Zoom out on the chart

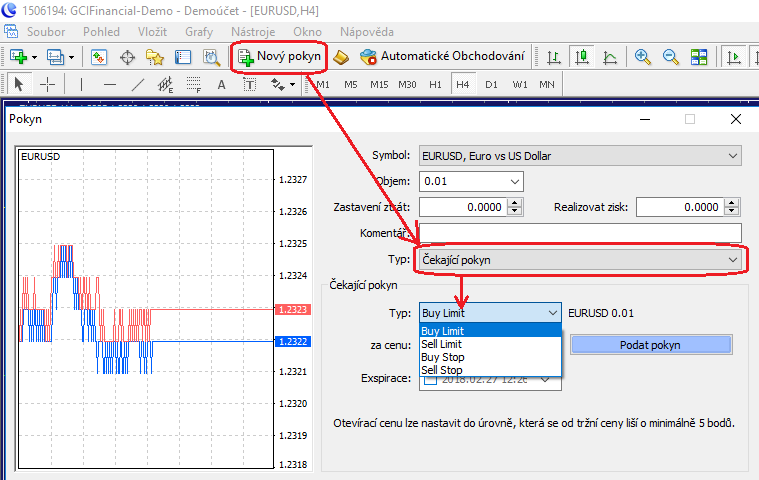670,57
